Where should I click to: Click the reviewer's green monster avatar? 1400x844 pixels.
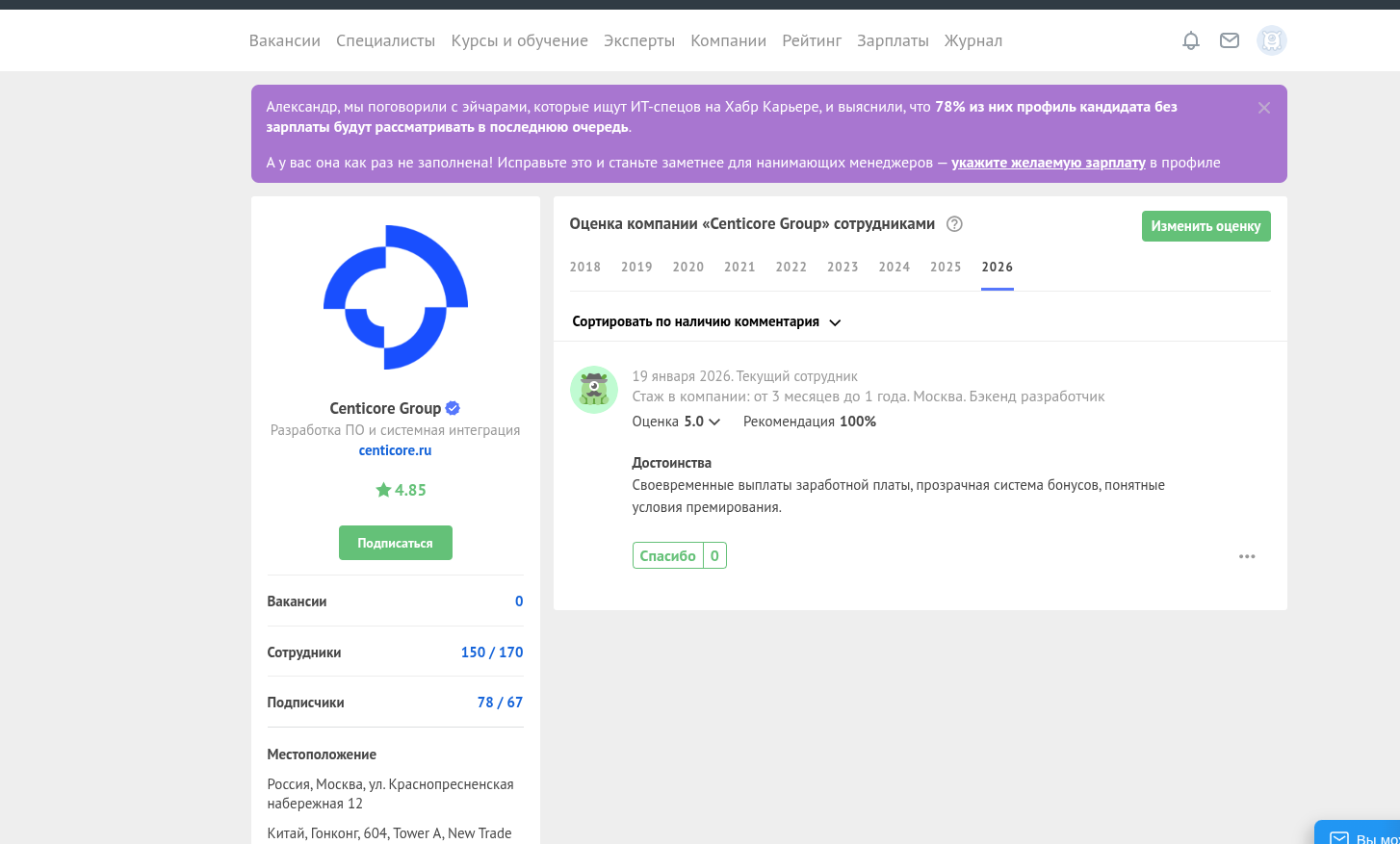(594, 390)
